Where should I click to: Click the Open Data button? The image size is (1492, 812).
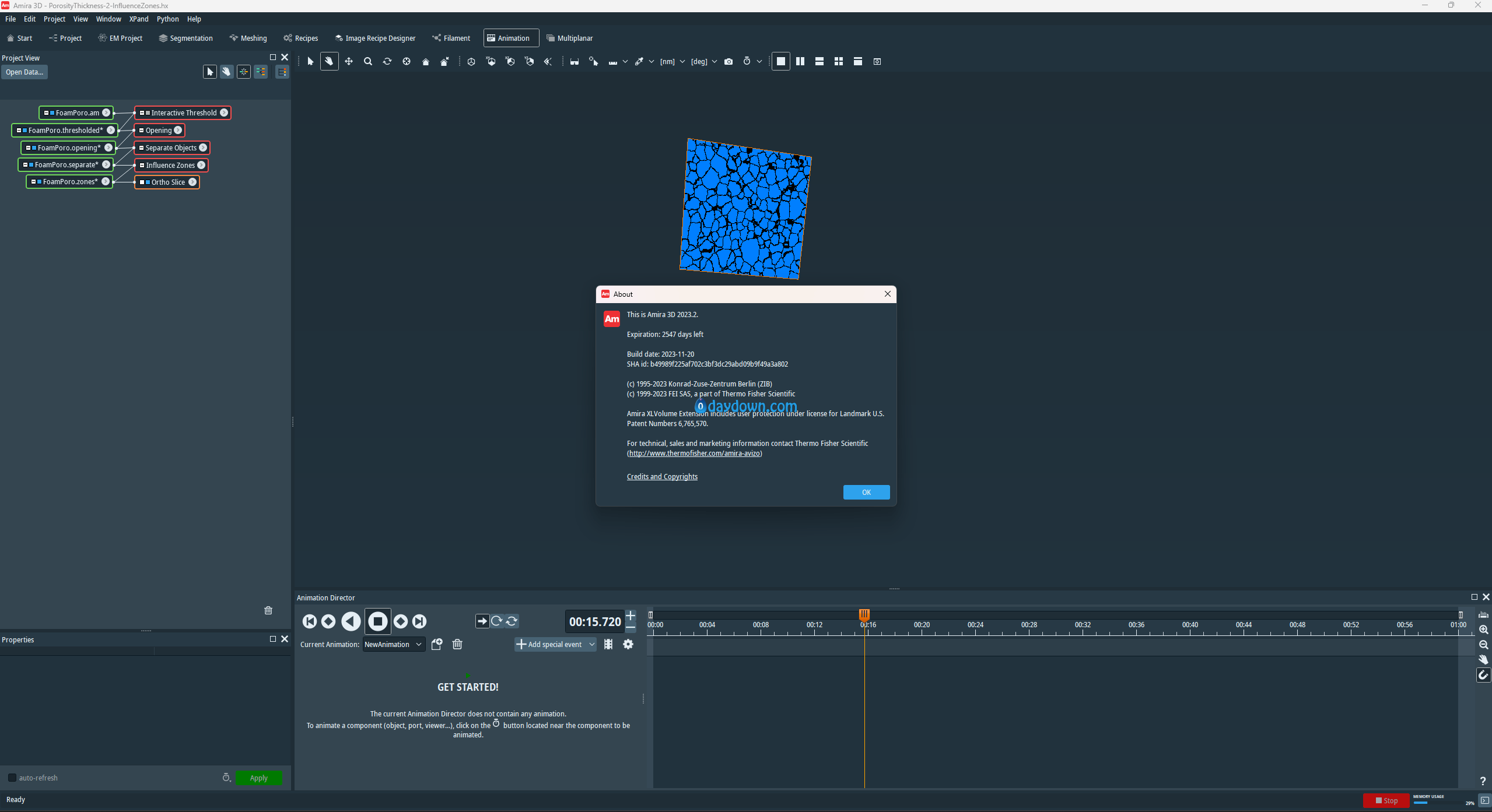point(24,72)
